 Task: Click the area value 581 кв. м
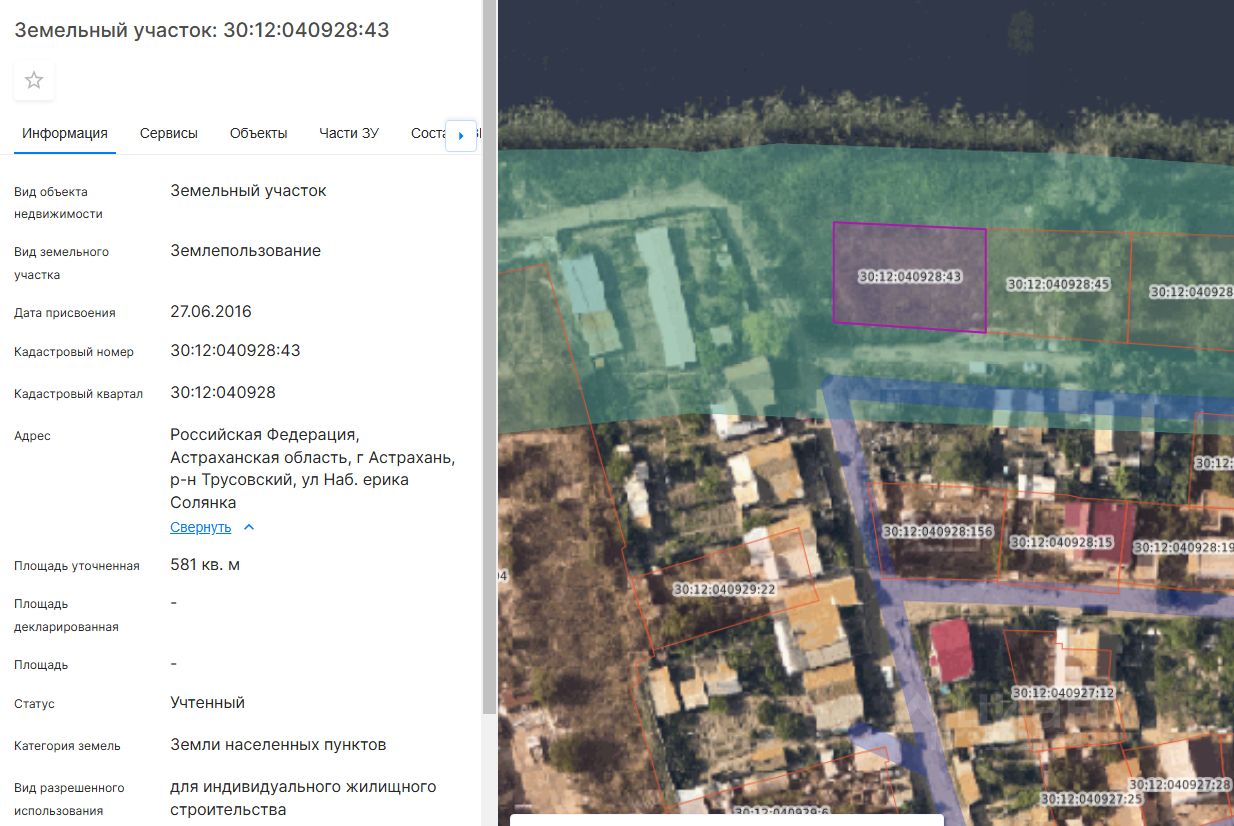205,565
